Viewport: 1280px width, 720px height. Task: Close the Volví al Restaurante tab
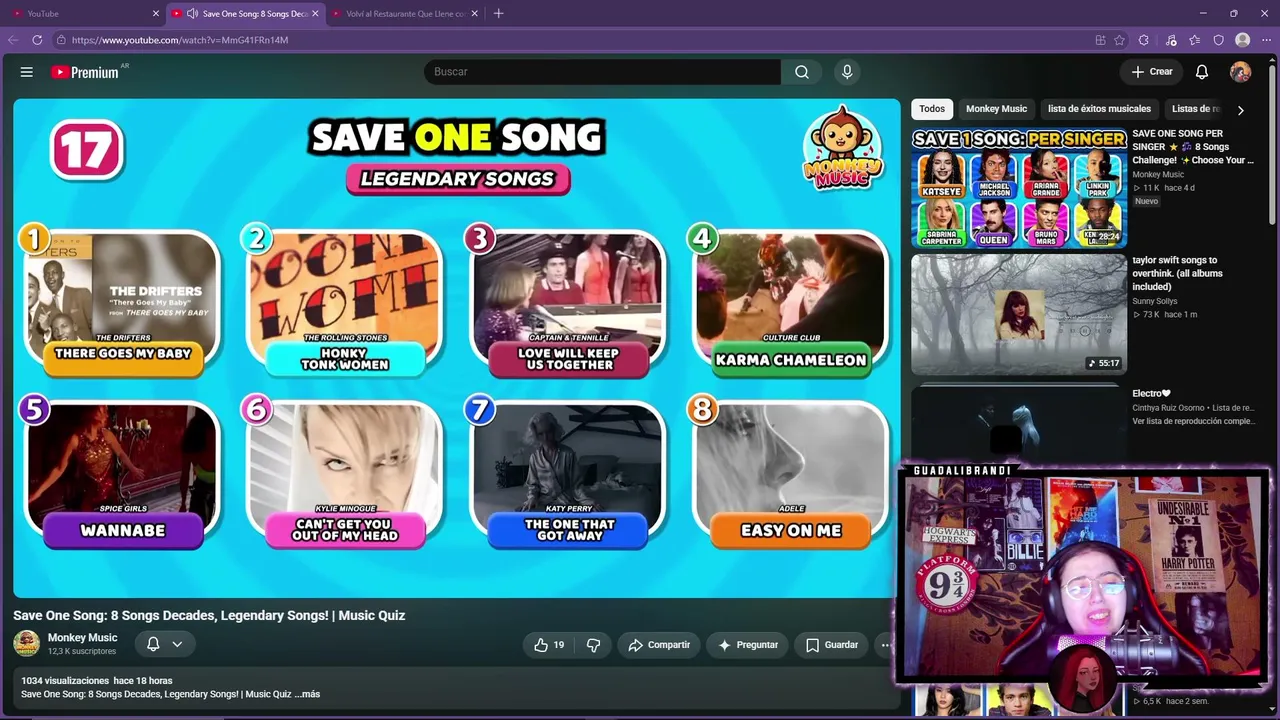(474, 13)
